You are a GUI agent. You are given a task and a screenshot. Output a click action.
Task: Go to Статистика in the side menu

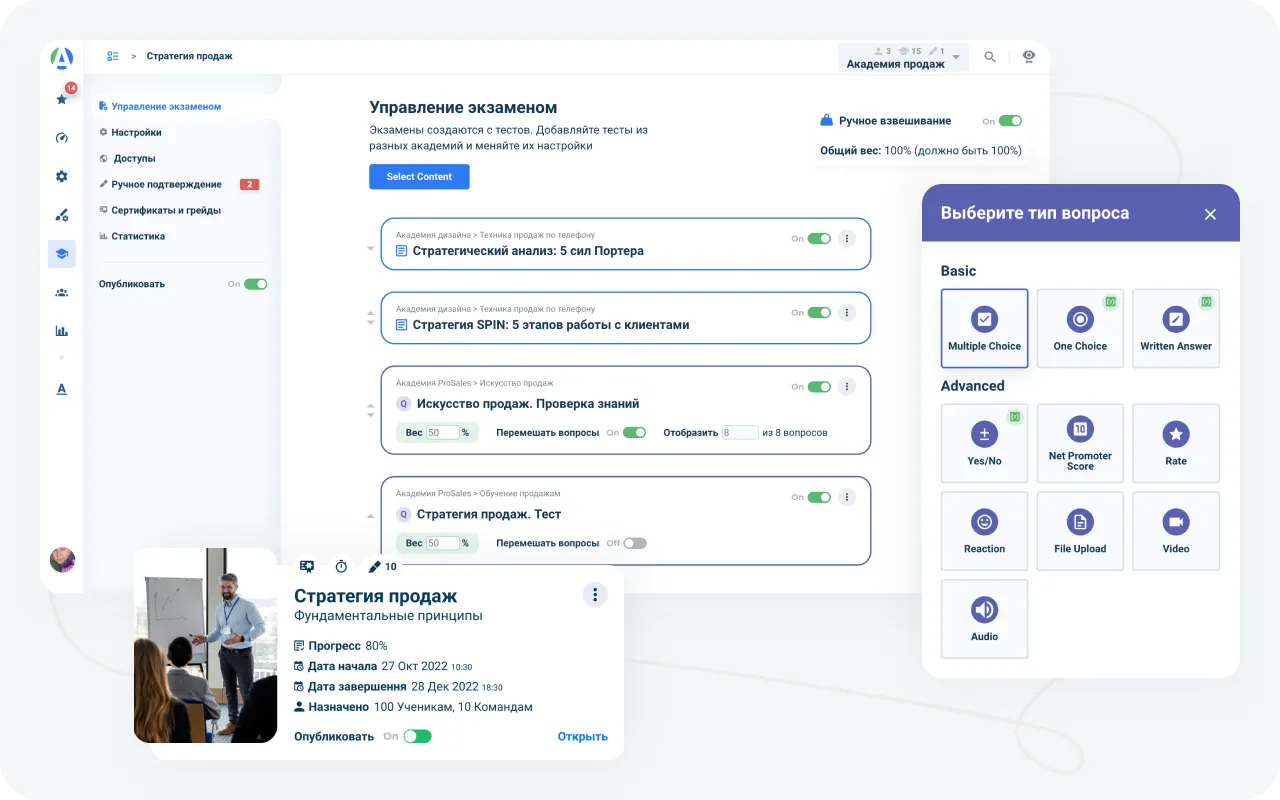[x=138, y=236]
